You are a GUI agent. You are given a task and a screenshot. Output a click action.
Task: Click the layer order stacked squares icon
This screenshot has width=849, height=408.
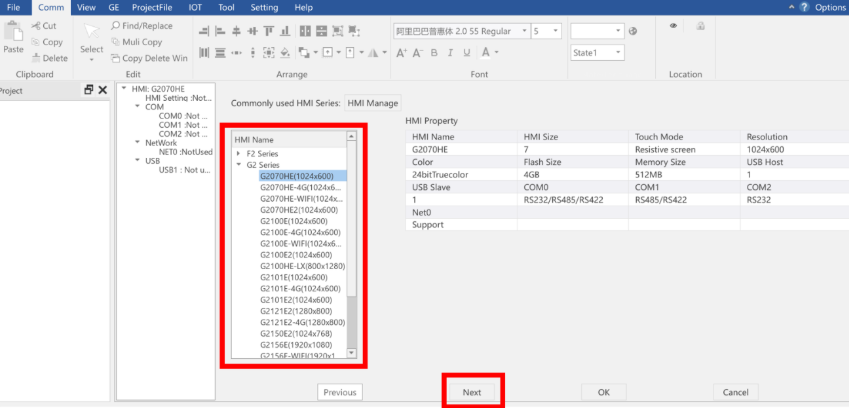303,52
